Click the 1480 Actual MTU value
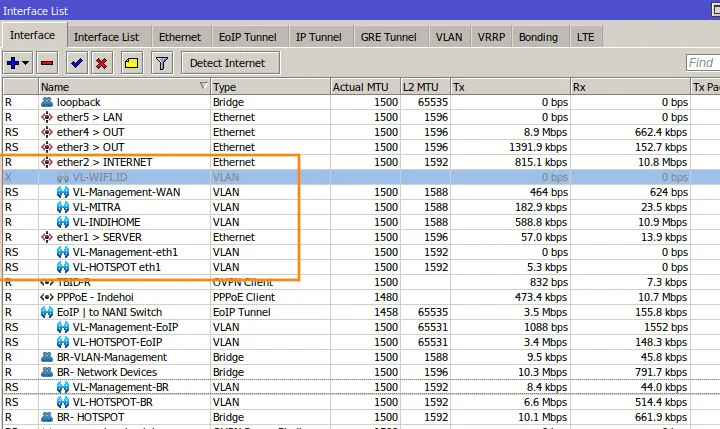Image resolution: width=720 pixels, height=429 pixels. tap(386, 297)
